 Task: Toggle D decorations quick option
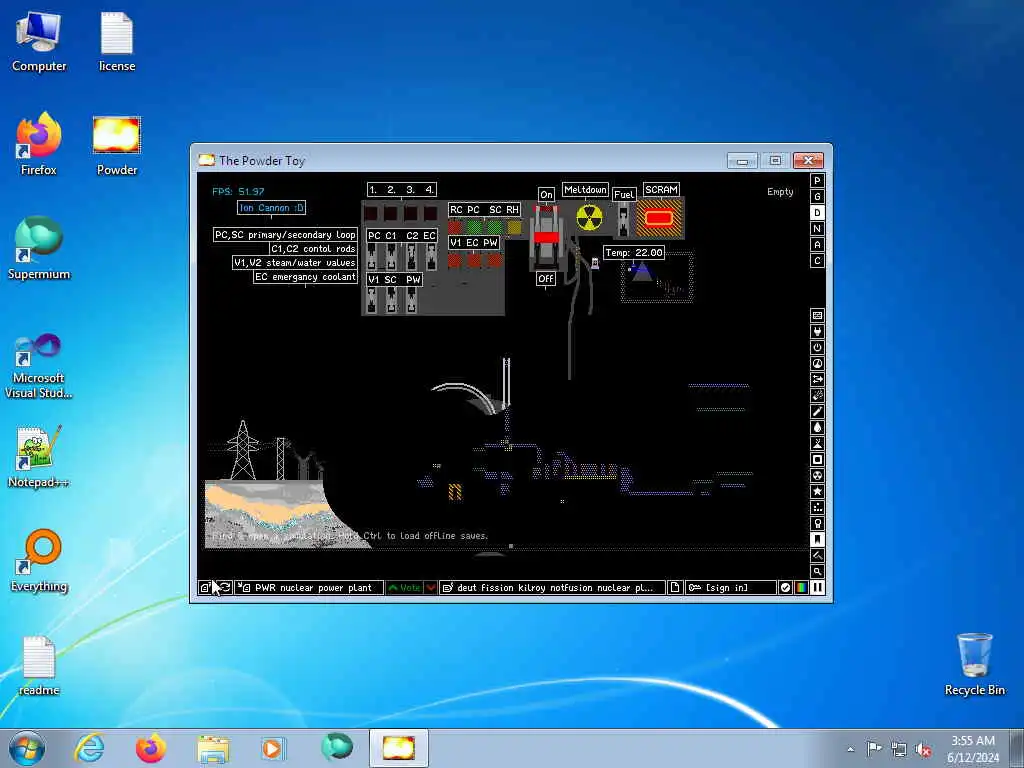pos(817,213)
